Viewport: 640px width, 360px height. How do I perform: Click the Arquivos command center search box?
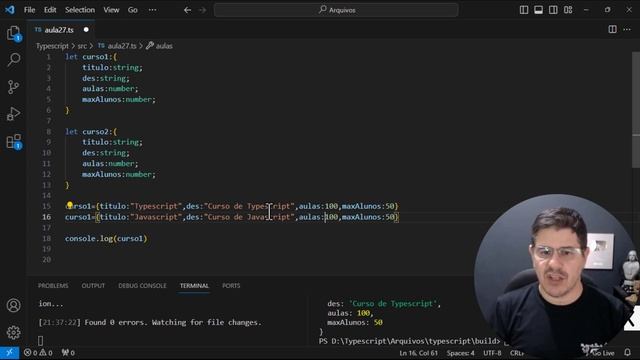336,10
